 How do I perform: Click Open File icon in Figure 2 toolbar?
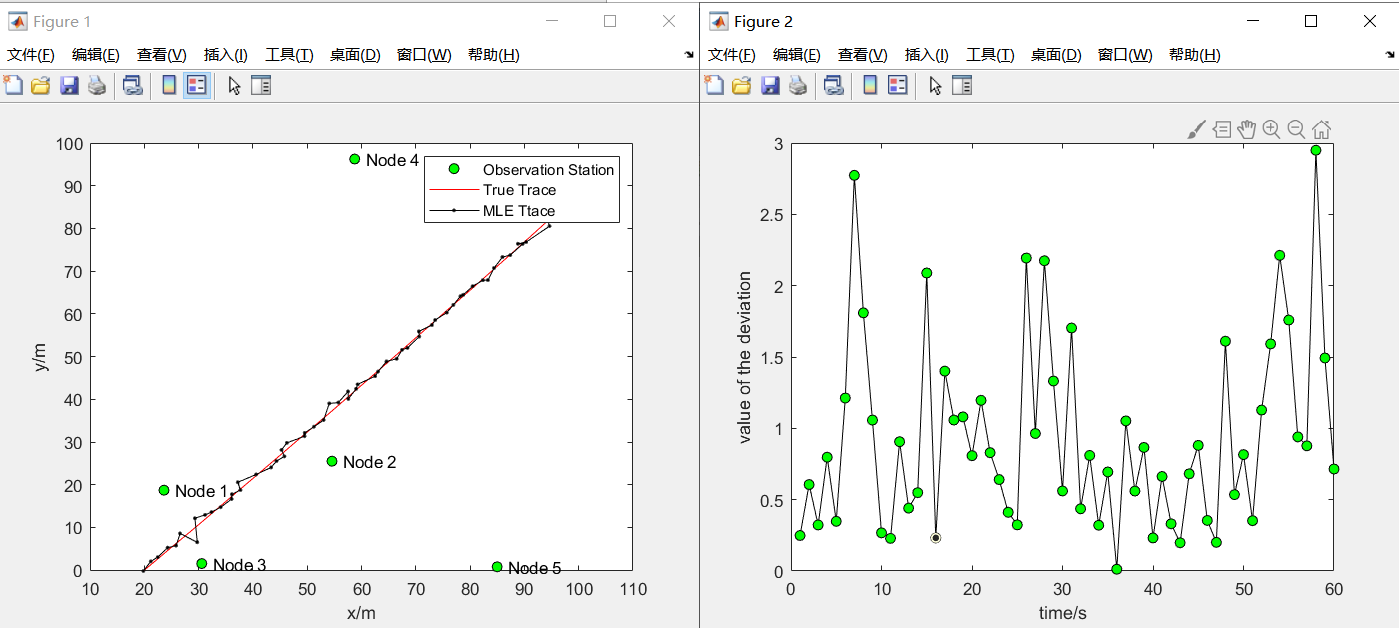tap(742, 85)
